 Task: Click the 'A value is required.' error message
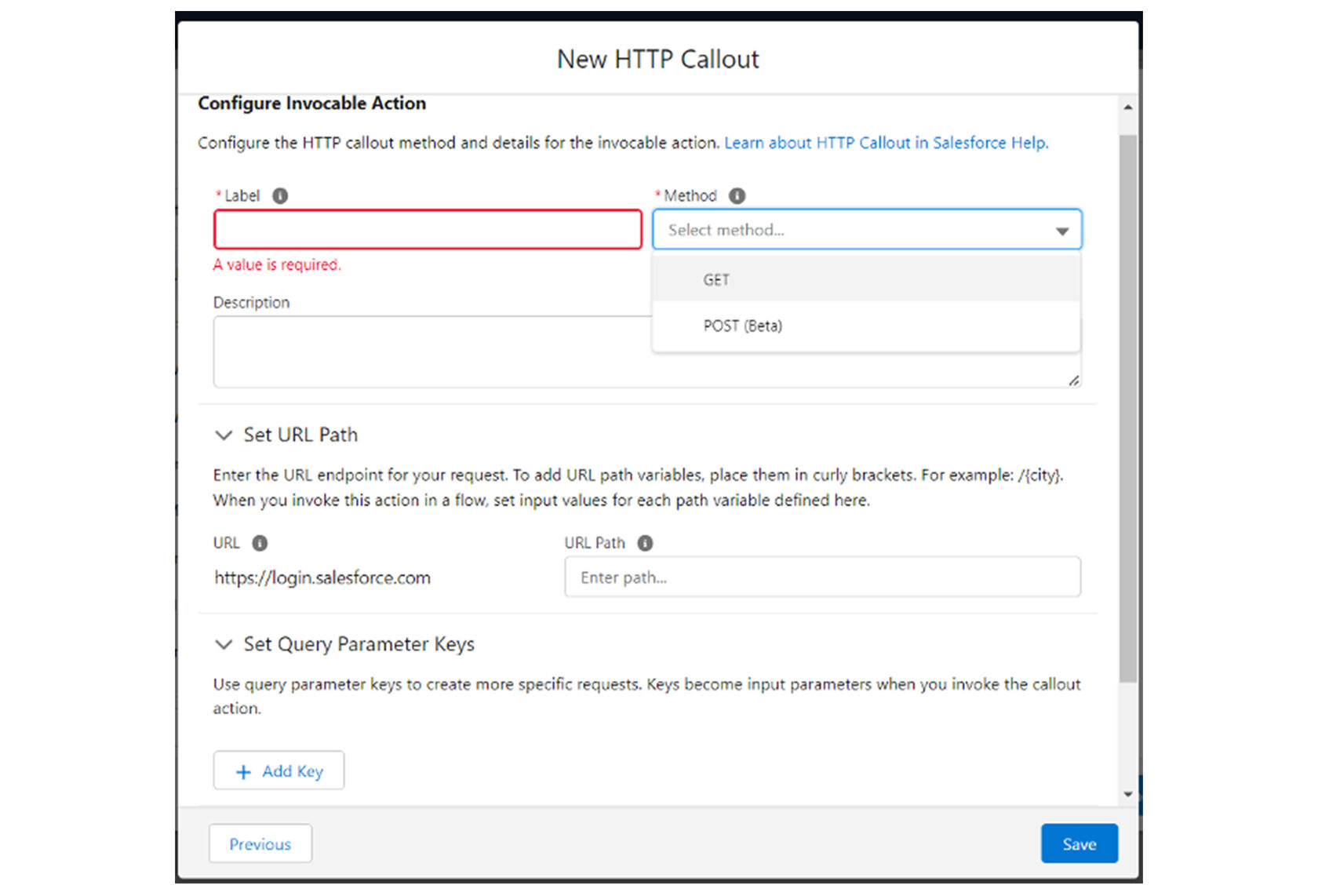coord(277,265)
